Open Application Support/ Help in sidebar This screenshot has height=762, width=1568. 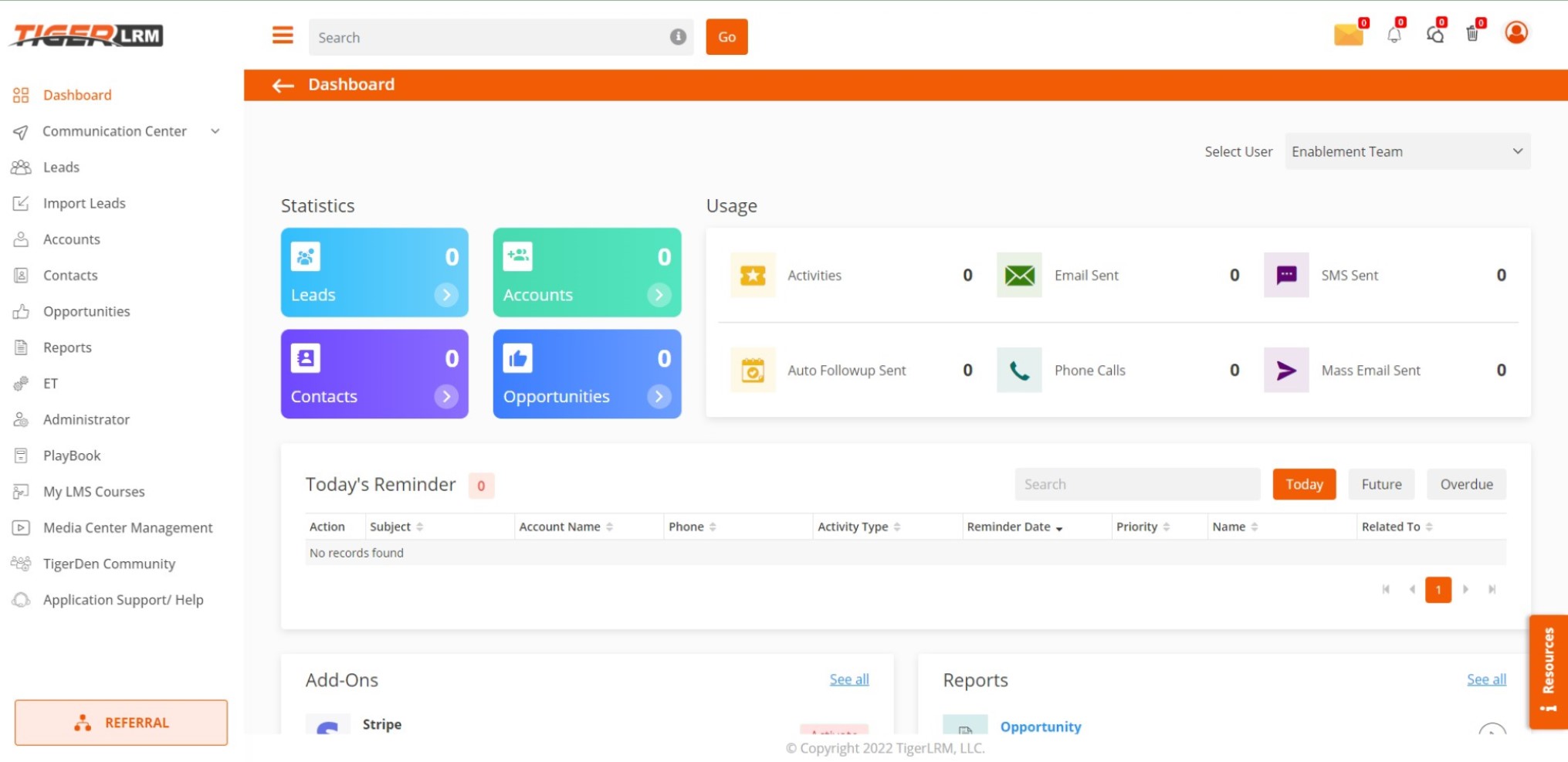pyautogui.click(x=123, y=600)
